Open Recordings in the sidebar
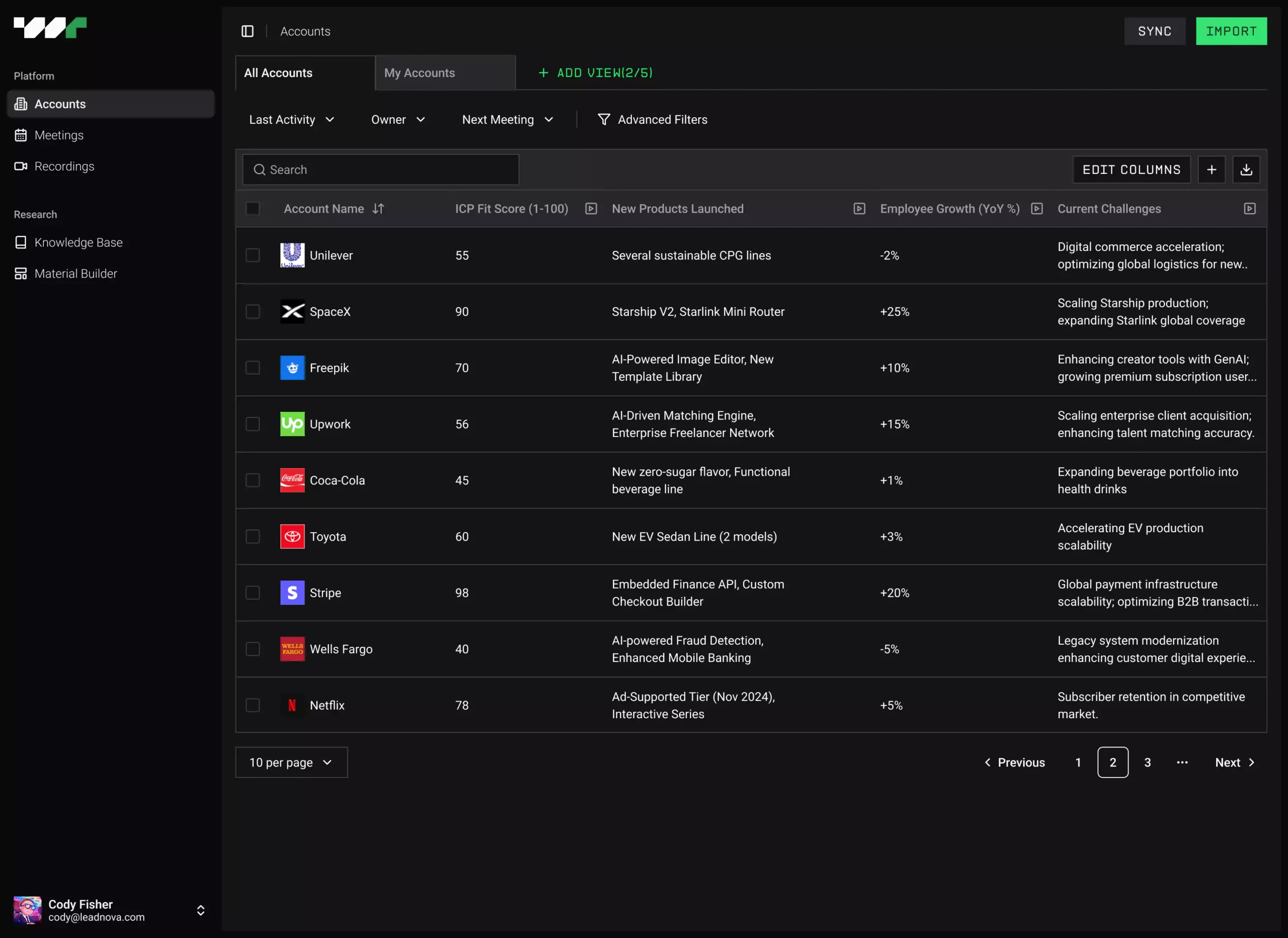Screen dimensions: 1288x938 111,166
